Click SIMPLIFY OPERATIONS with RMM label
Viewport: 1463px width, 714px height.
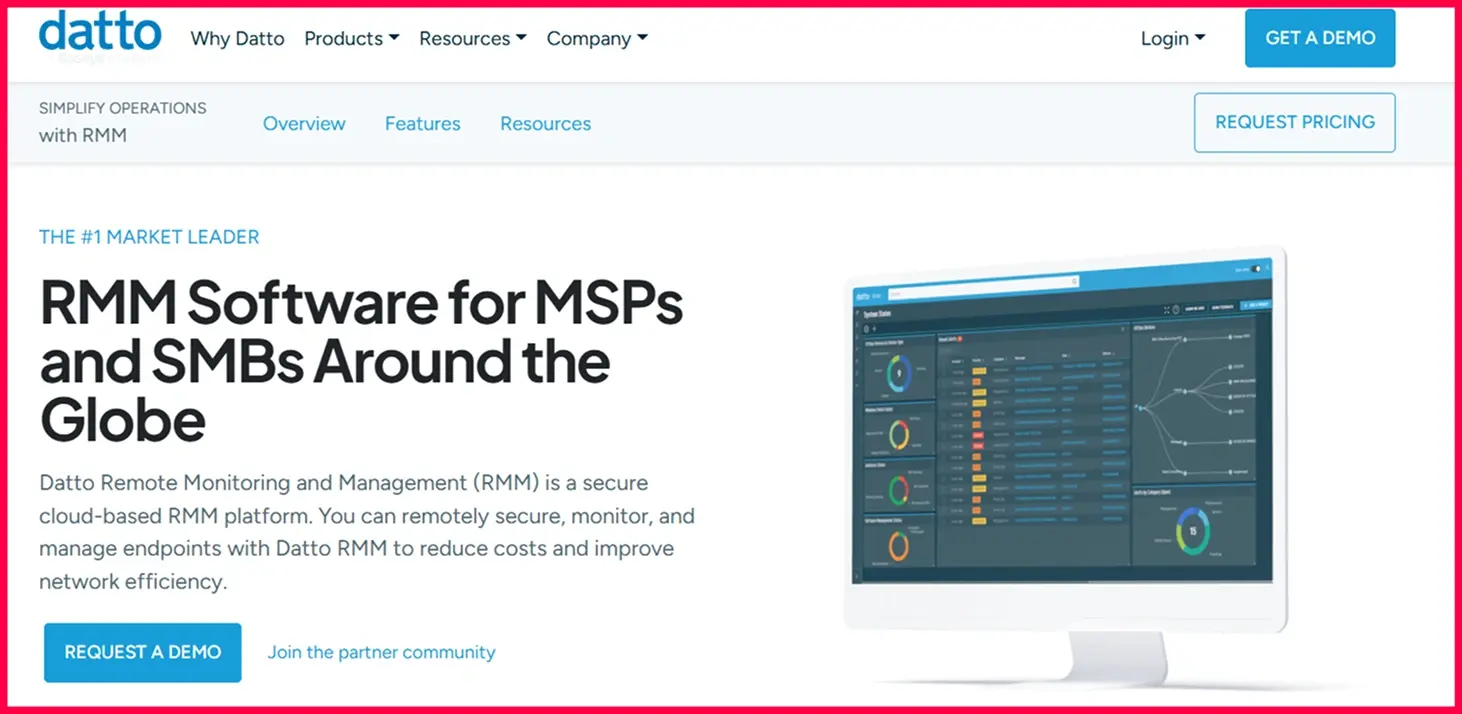[x=123, y=121]
